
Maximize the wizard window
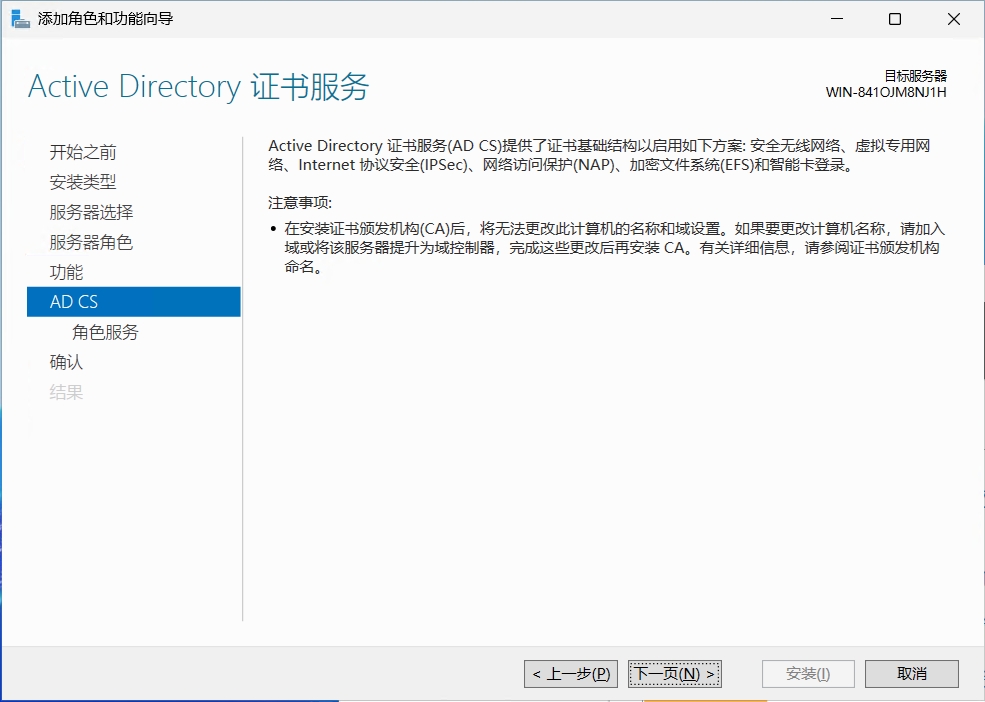tap(895, 19)
